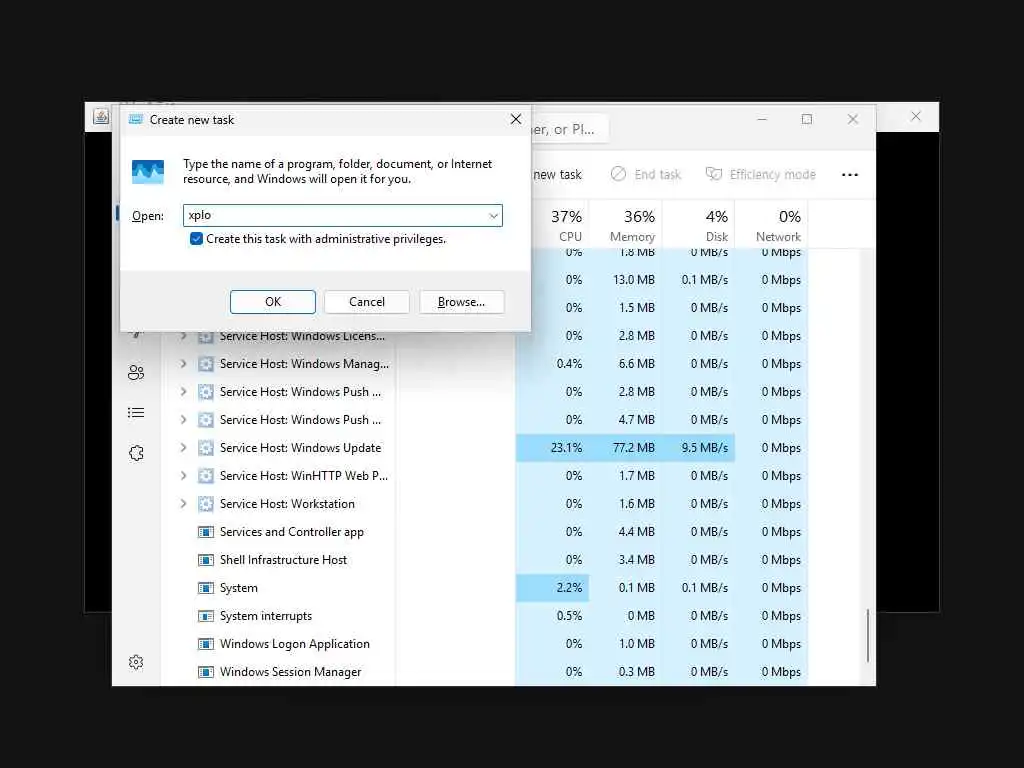Click the 2.2% System CPU cell
Screen dimensions: 1024x768
point(552,588)
